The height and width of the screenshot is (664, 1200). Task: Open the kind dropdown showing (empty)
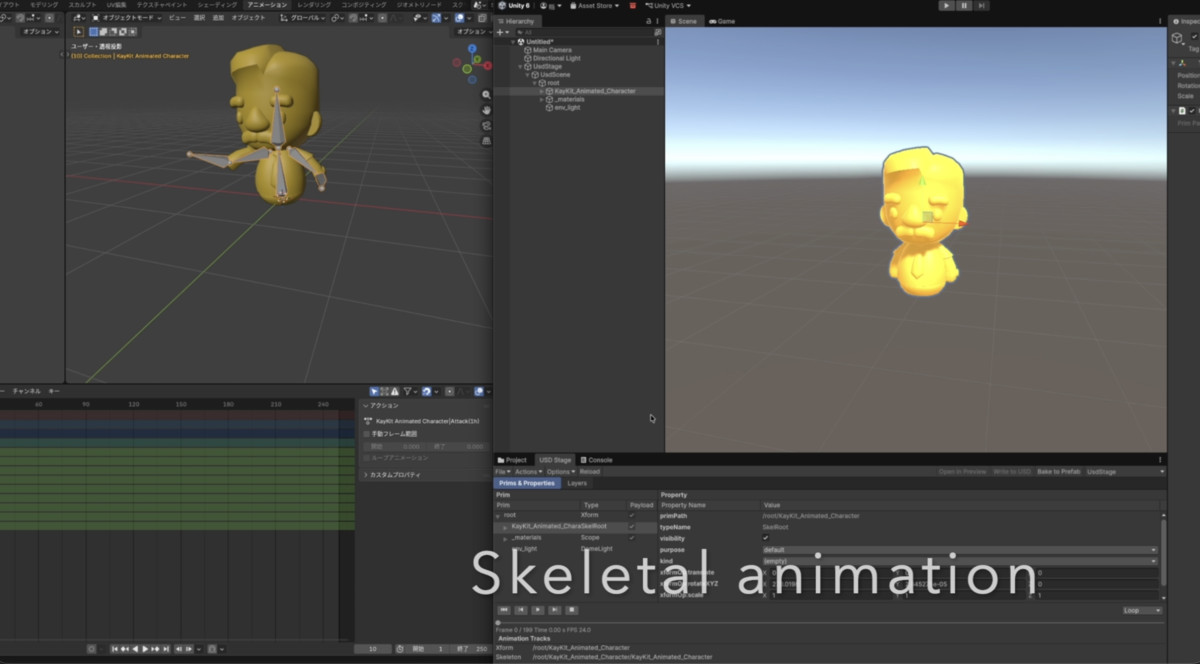(960, 561)
